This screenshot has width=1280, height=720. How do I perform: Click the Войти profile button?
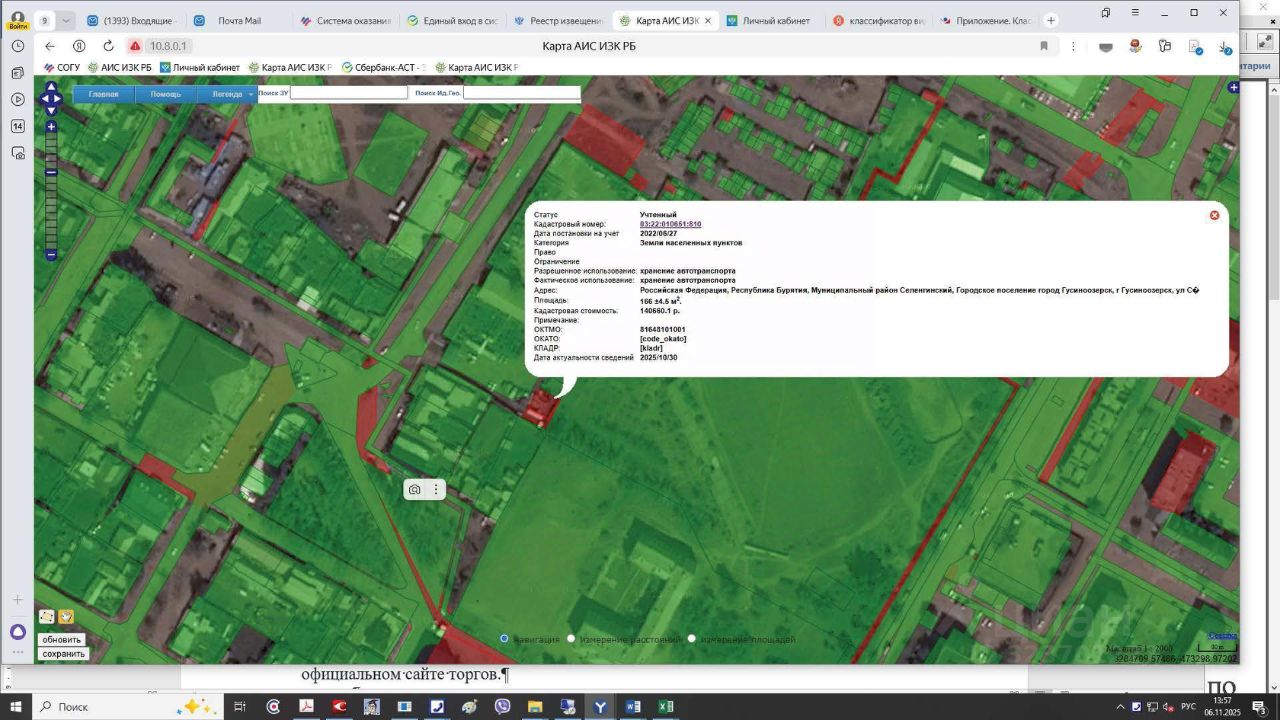(x=17, y=20)
